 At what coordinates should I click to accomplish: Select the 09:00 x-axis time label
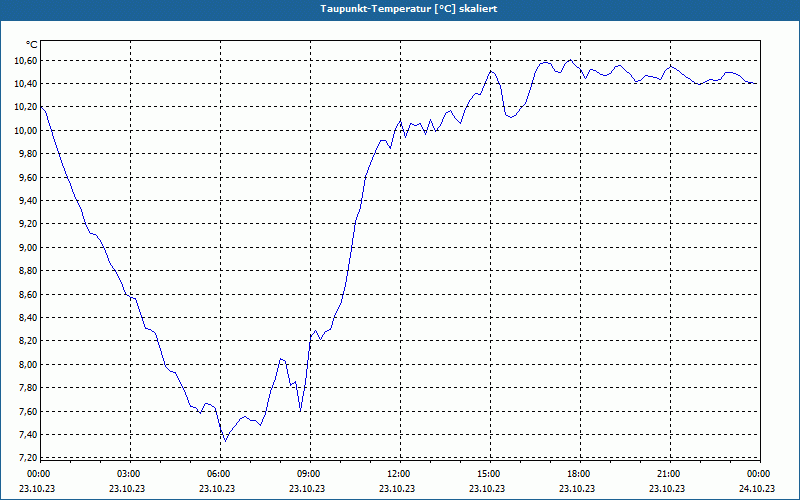click(x=310, y=474)
